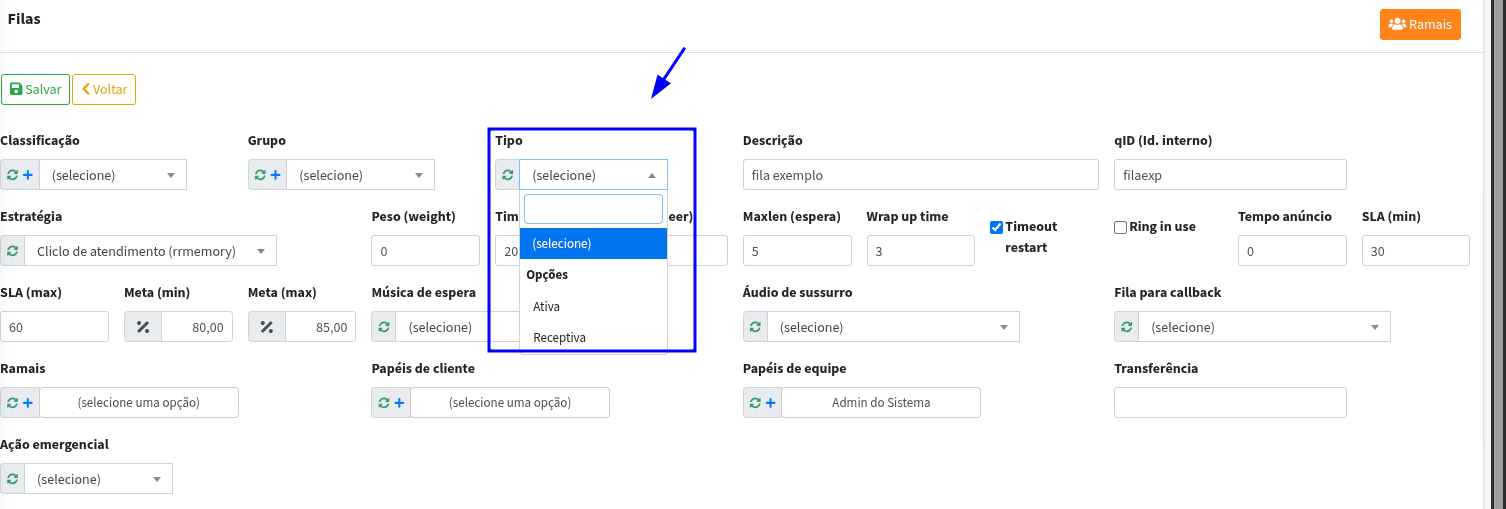This screenshot has width=1506, height=509.
Task: Click the percent icon in Meta (min)
Action: [142, 327]
